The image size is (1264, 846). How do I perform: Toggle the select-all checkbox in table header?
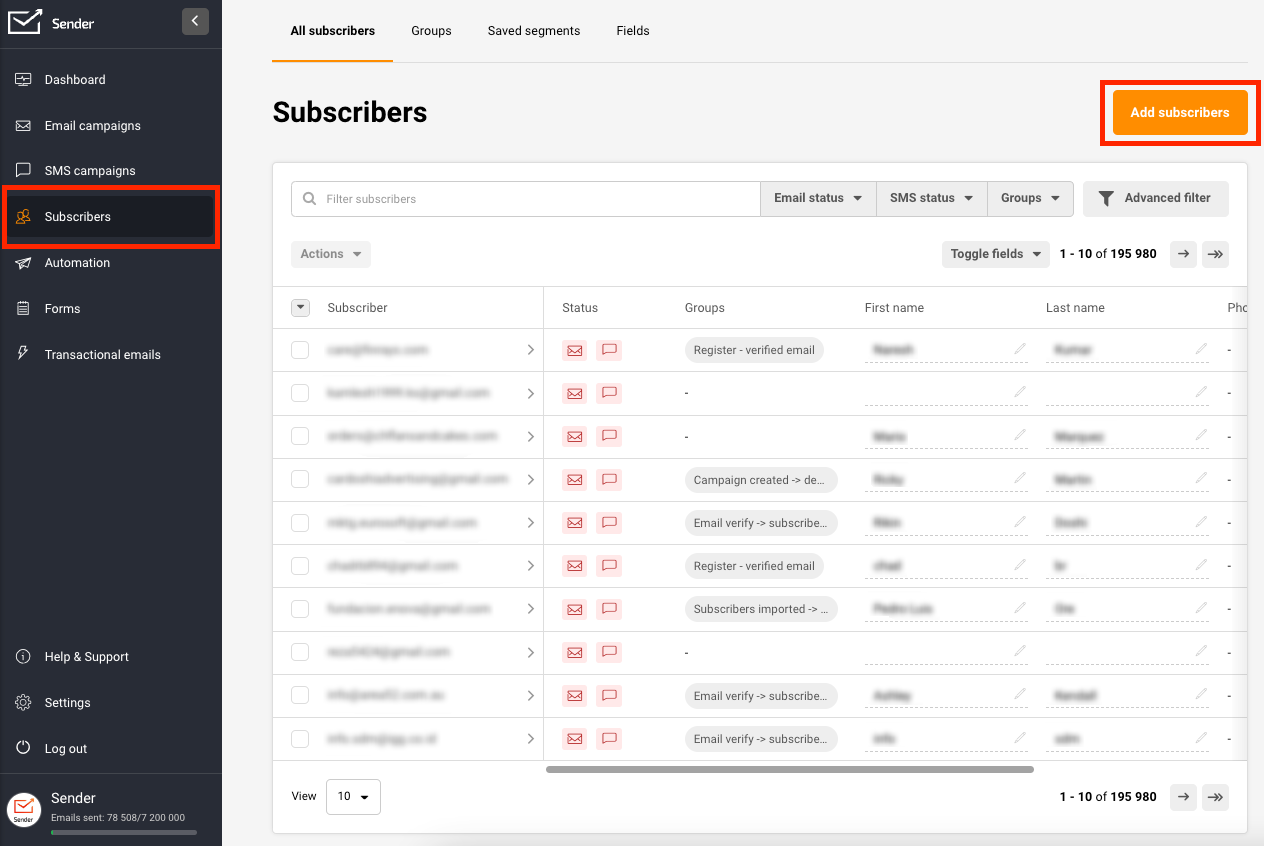pyautogui.click(x=300, y=308)
